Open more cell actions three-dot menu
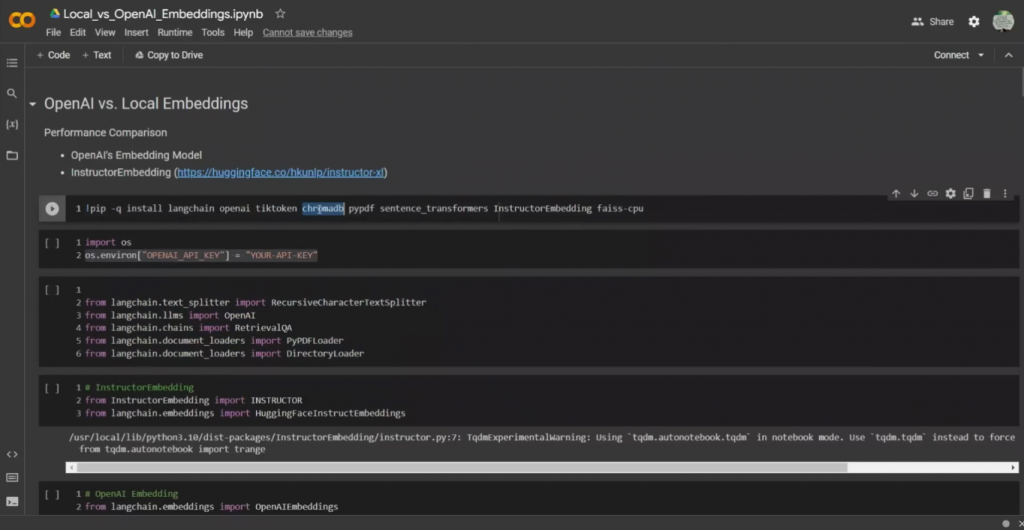Image resolution: width=1024 pixels, height=530 pixels. tap(1005, 193)
